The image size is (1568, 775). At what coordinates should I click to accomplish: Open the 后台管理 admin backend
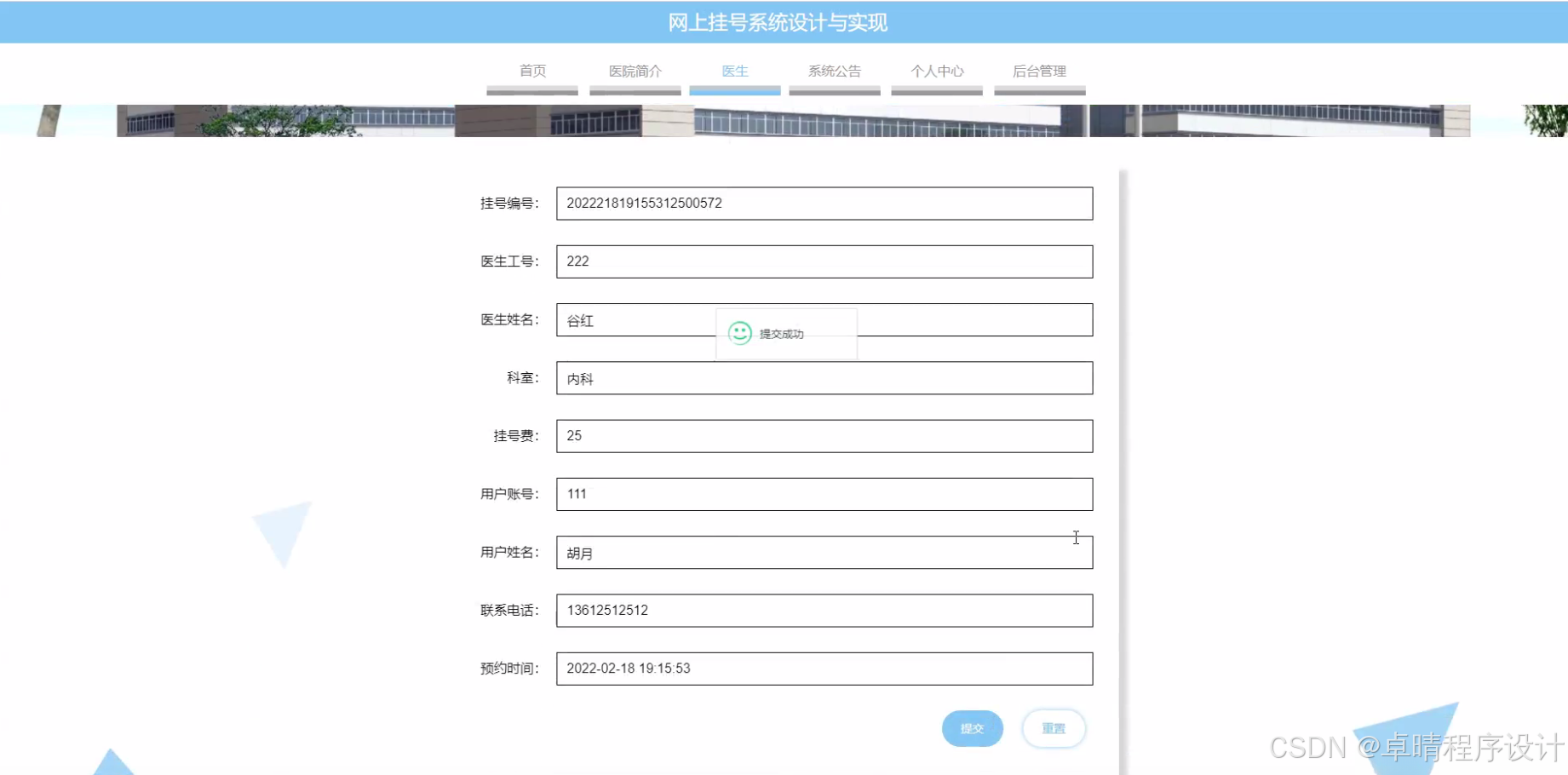1039,72
